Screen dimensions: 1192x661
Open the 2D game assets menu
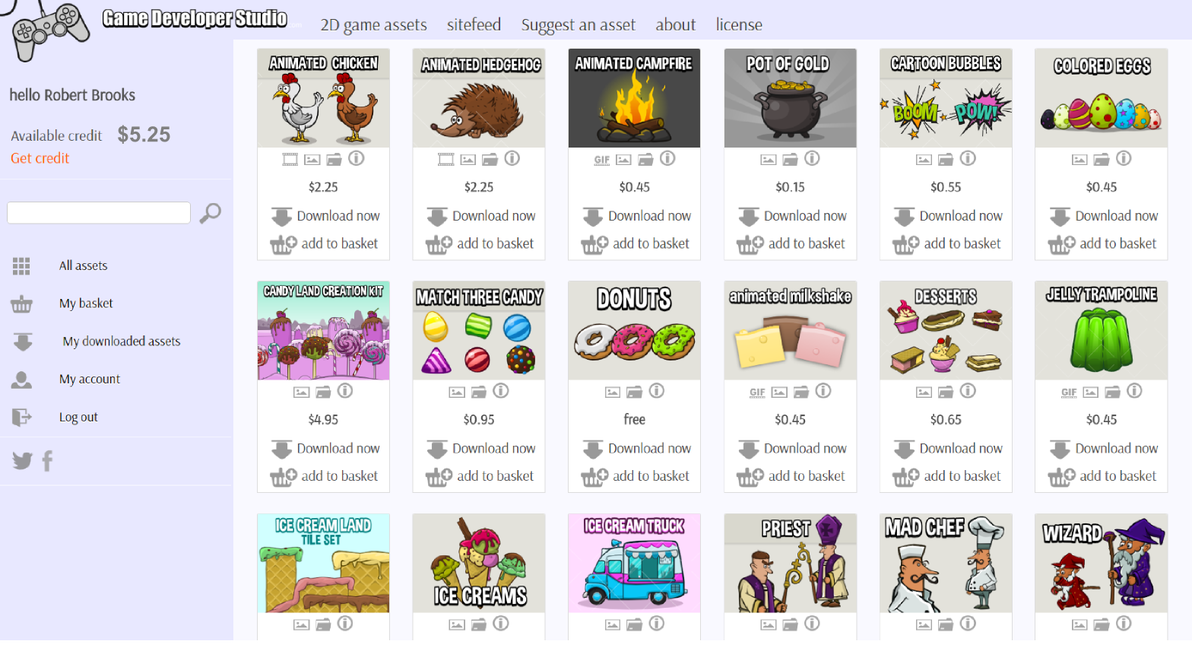[x=373, y=24]
